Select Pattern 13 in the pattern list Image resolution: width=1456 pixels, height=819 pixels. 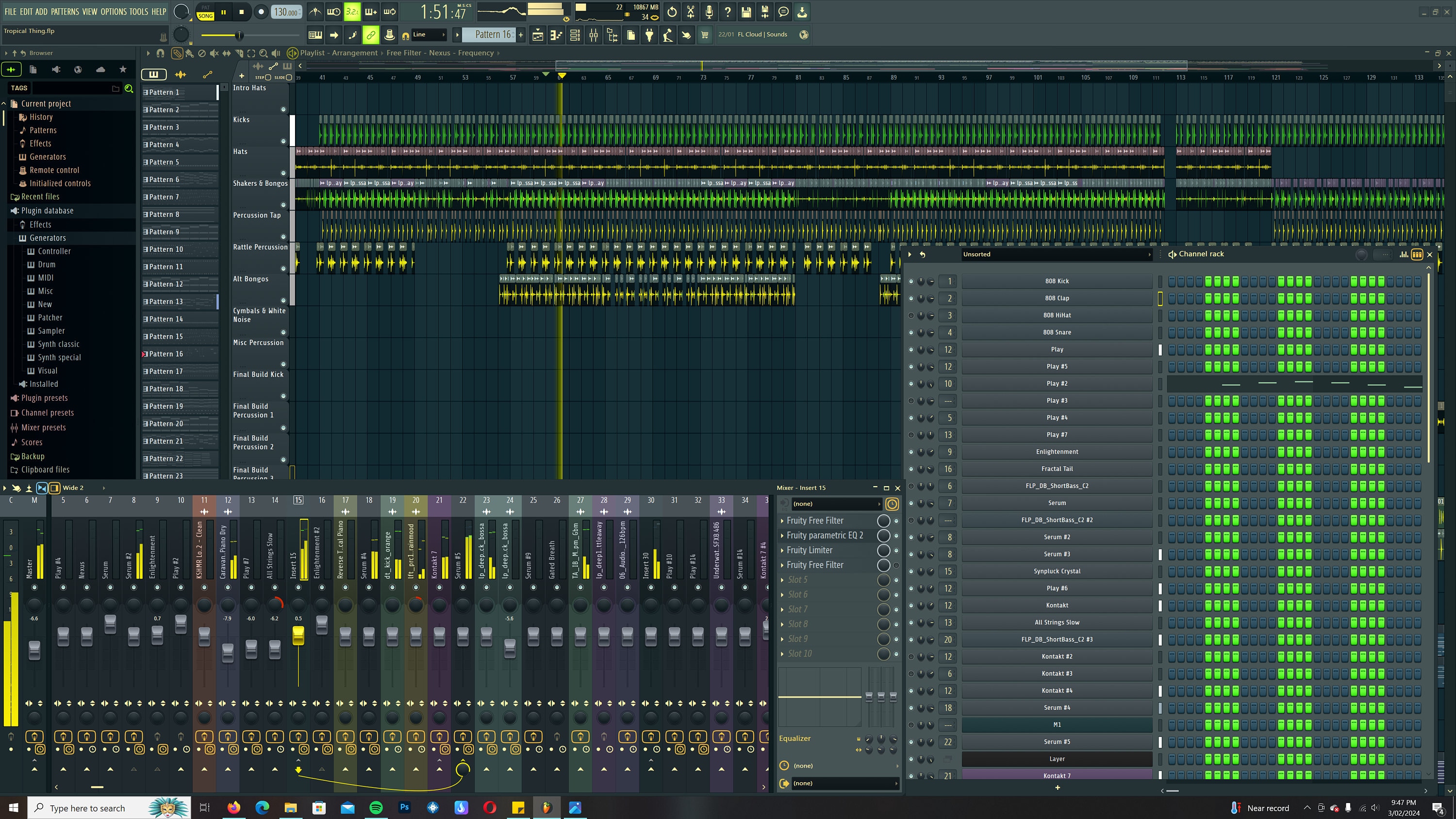(167, 301)
